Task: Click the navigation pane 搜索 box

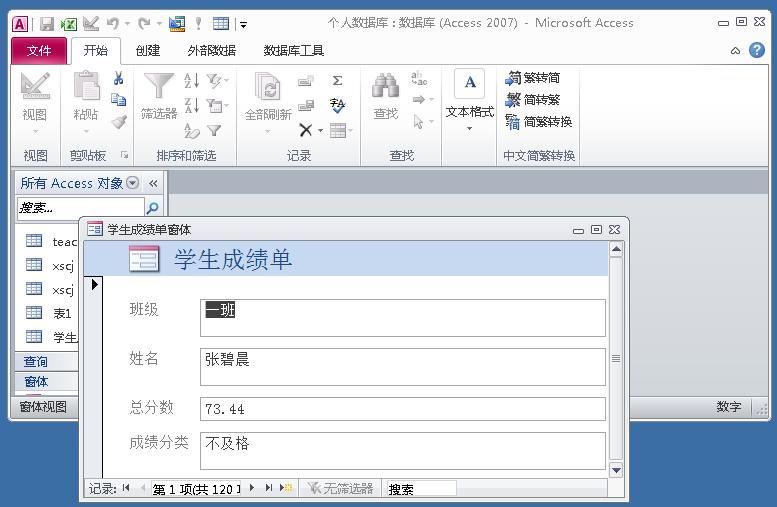Action: point(80,208)
